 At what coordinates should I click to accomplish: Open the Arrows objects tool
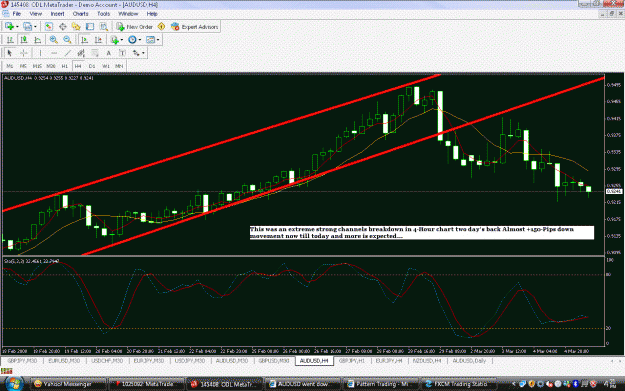tap(136, 53)
